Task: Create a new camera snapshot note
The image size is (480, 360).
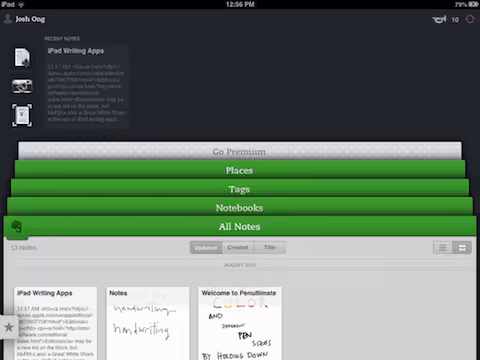Action: [x=22, y=86]
